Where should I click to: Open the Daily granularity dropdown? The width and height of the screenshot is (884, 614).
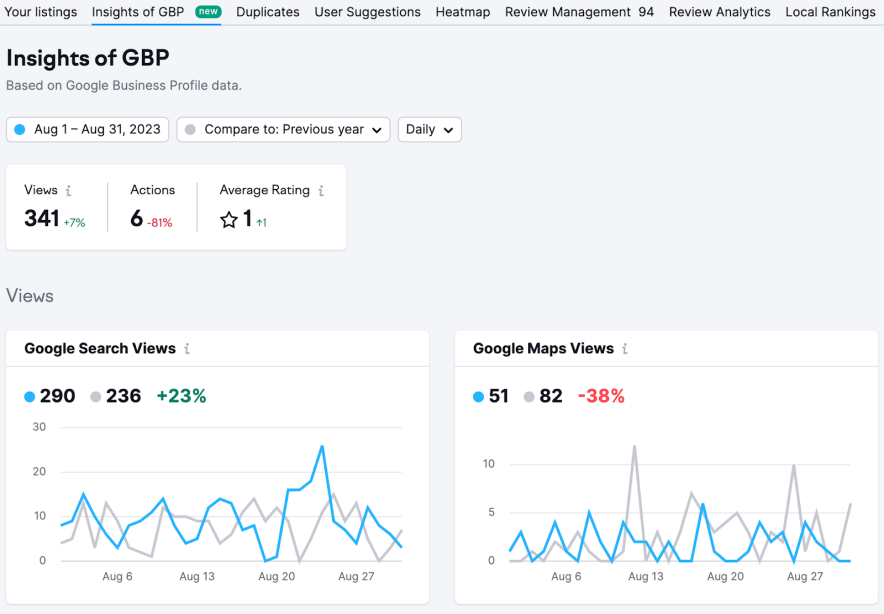pyautogui.click(x=429, y=129)
